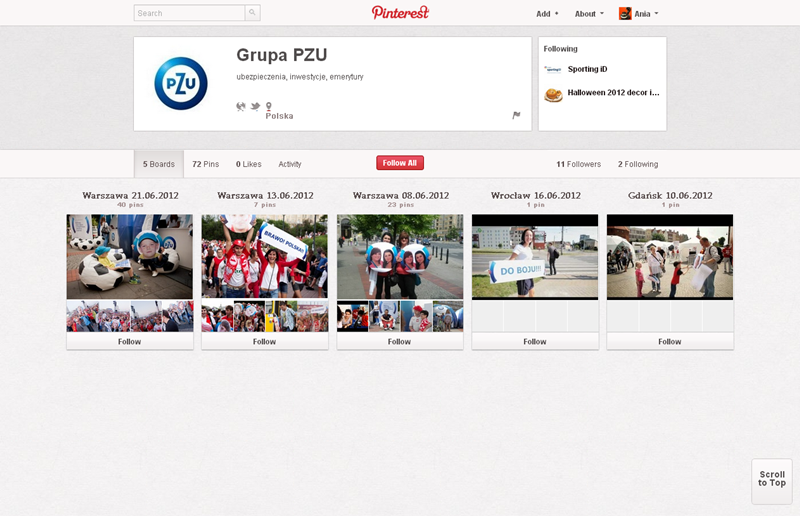Click Ania's avatar icon in header
The image size is (800, 516).
tap(625, 14)
